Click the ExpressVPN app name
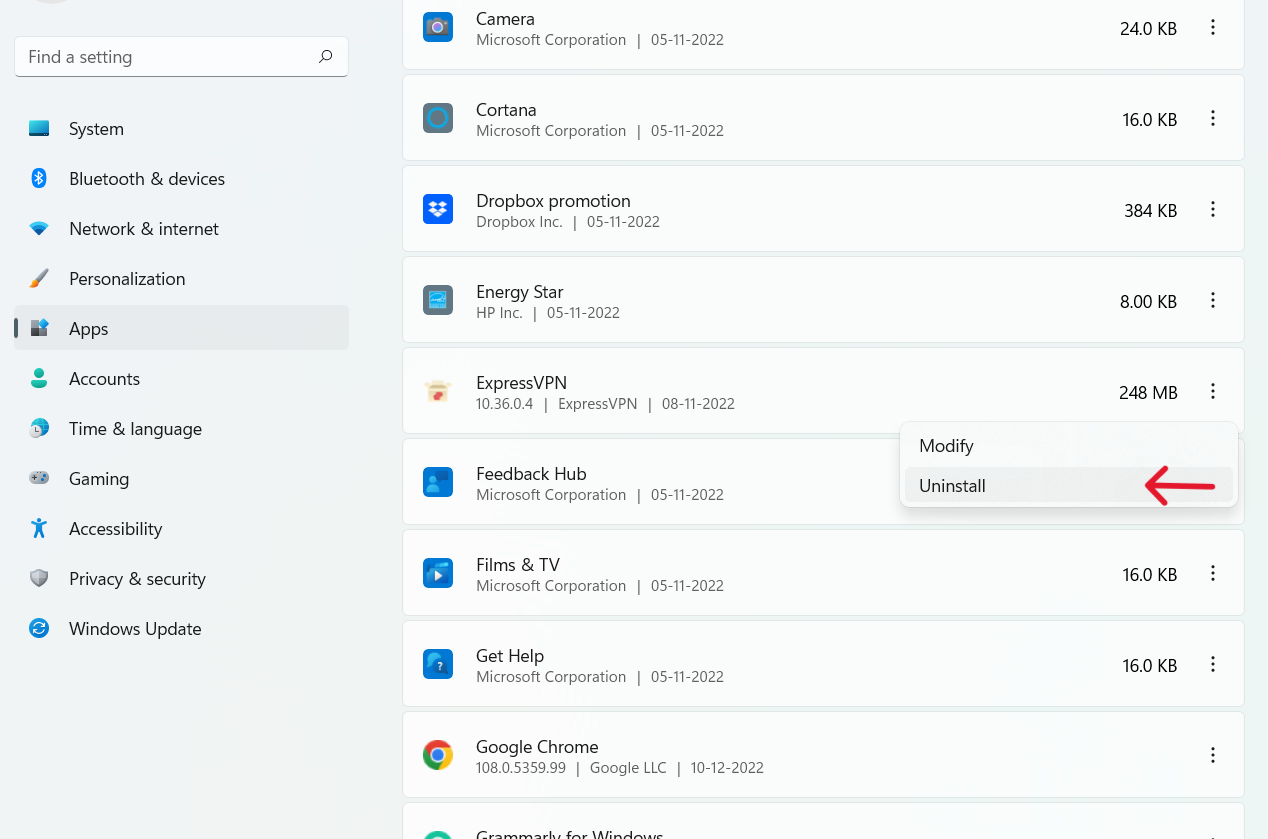 click(x=521, y=383)
